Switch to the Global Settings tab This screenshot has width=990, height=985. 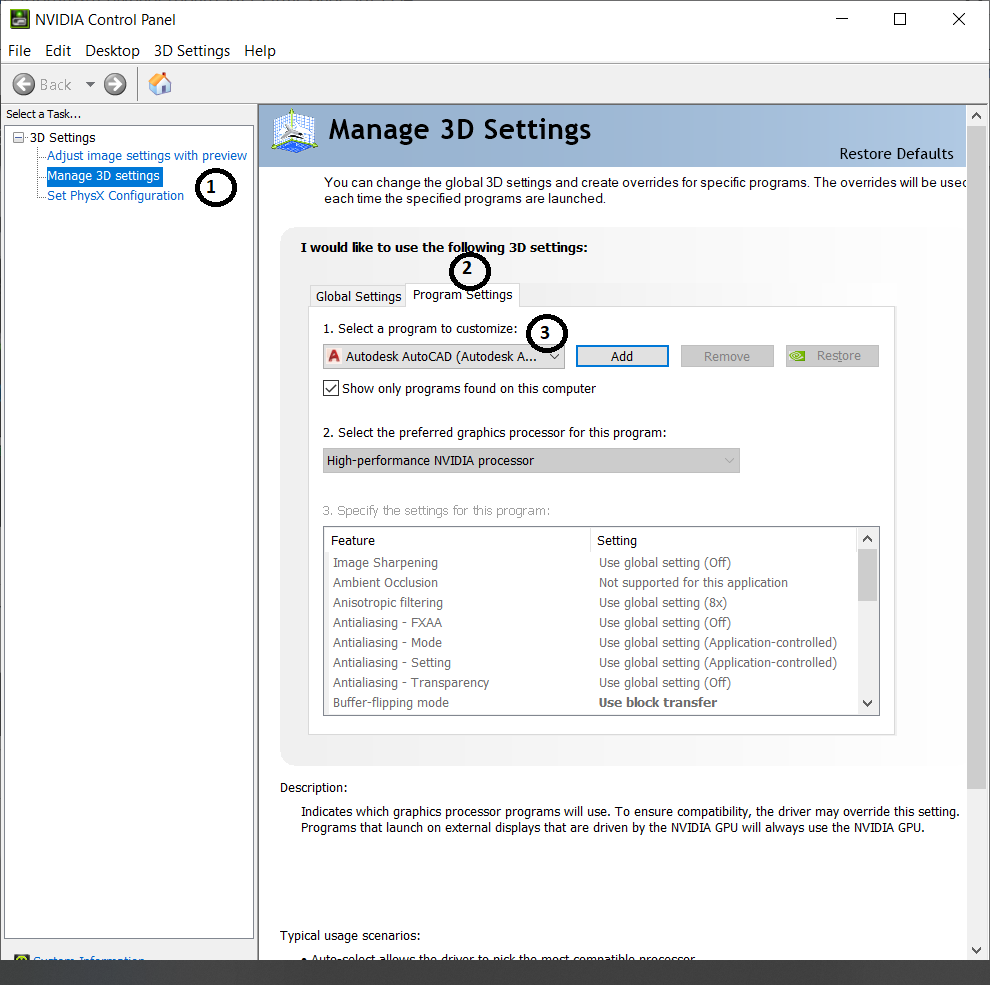(x=358, y=296)
